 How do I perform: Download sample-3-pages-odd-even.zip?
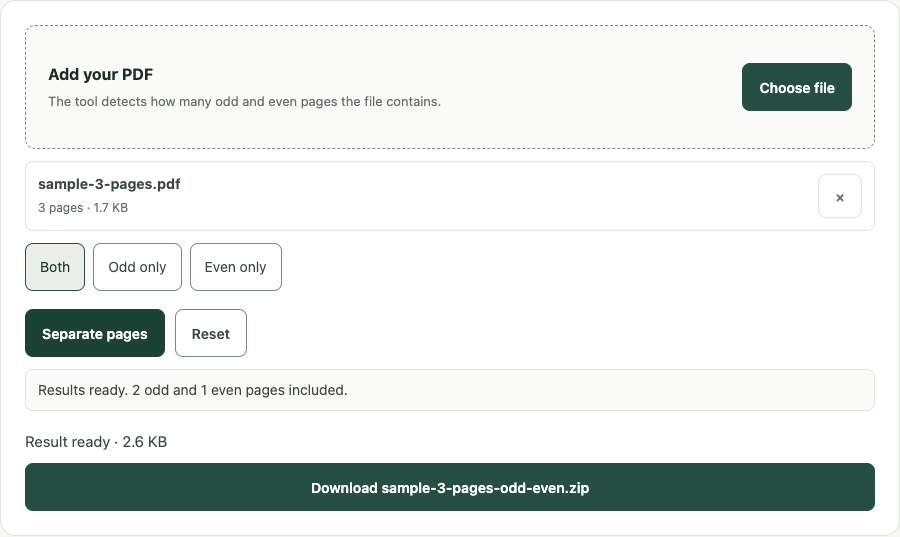450,487
